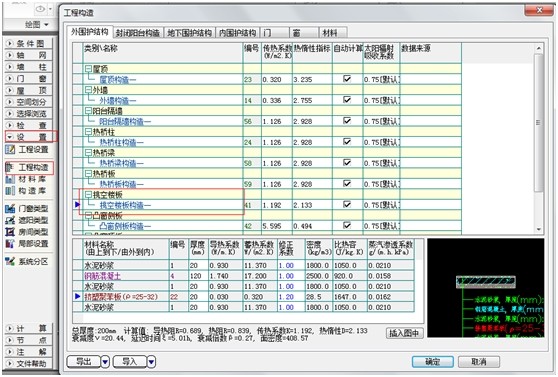The height and width of the screenshot is (377, 558).
Task: Expand 墙柱 menu group
Action: click(28, 67)
